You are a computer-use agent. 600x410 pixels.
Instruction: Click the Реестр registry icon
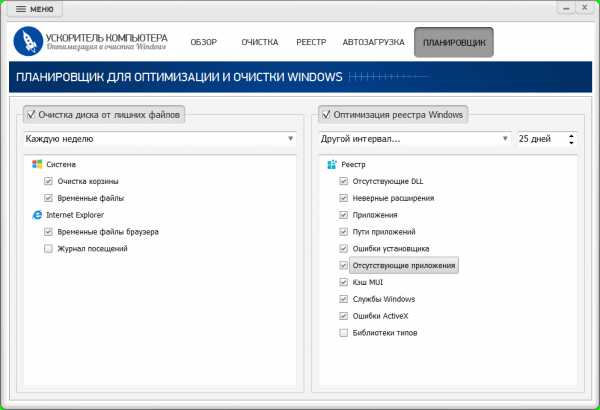332,164
